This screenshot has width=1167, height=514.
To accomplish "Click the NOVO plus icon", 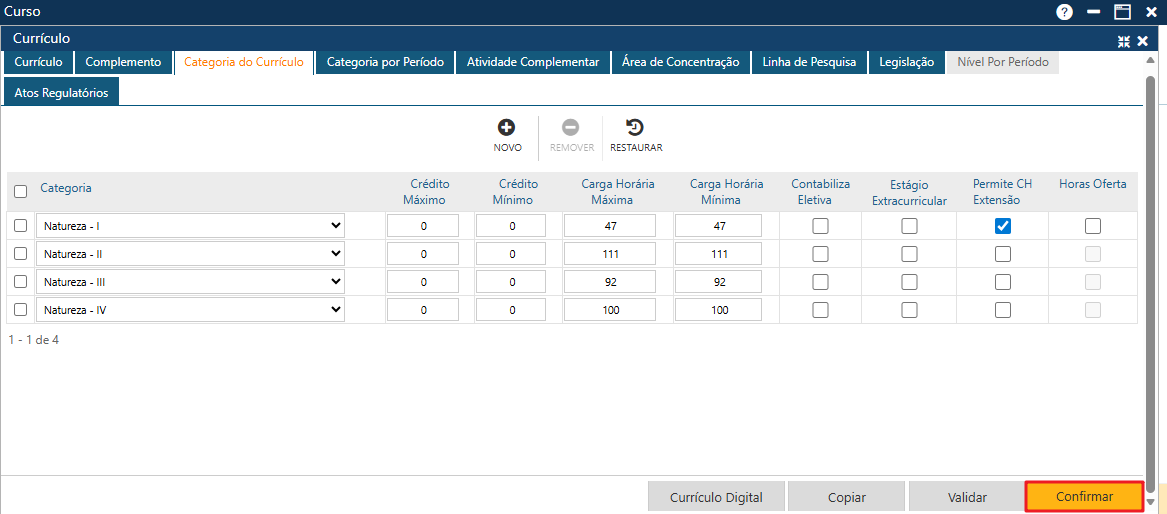I will click(507, 127).
